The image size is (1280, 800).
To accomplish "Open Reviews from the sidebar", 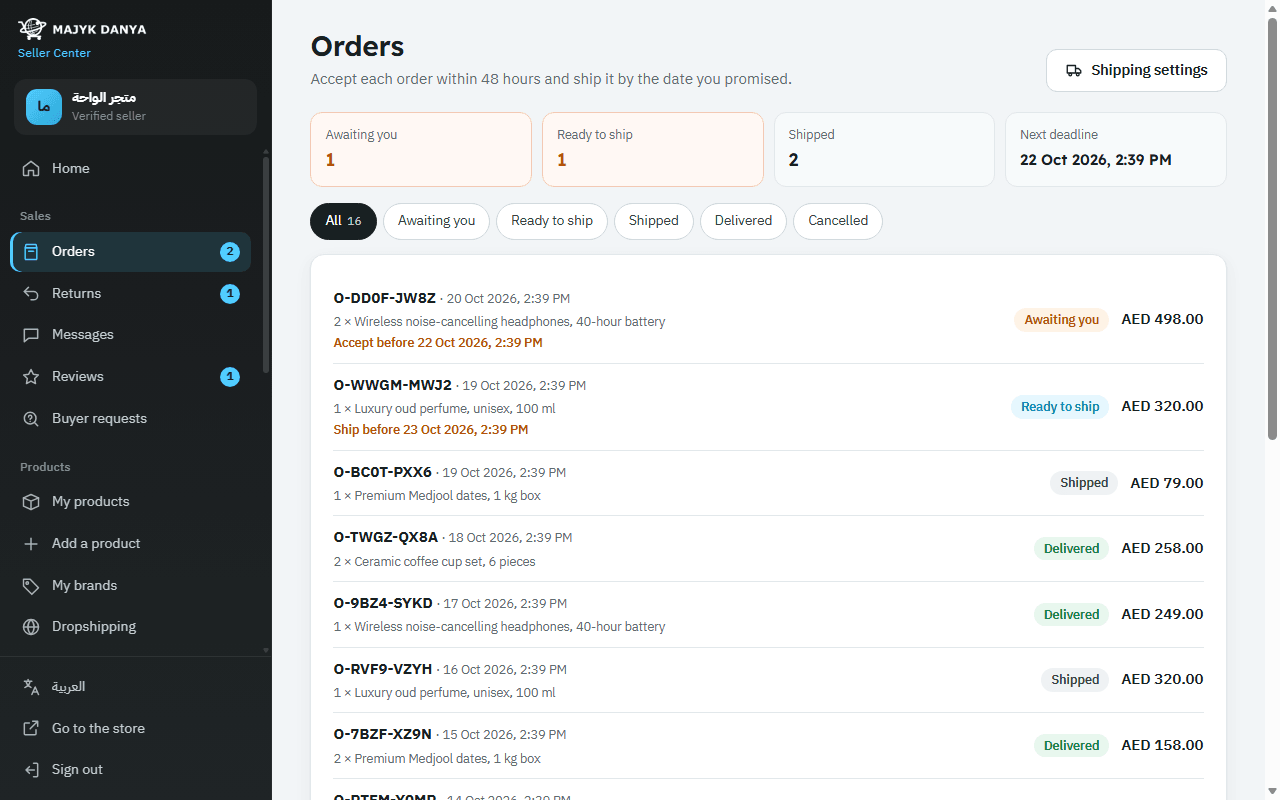I will click(130, 377).
